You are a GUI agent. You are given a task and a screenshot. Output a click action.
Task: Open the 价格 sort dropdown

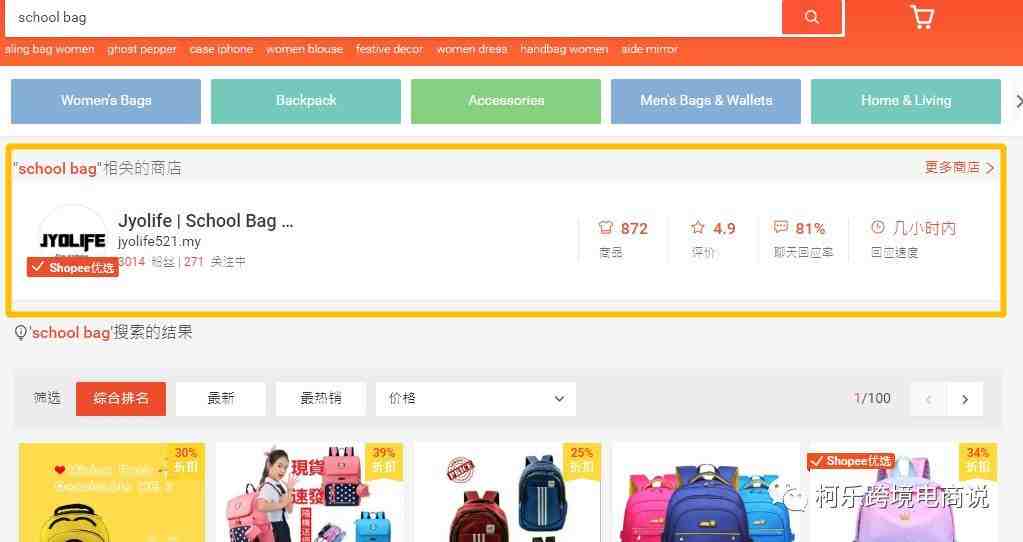point(476,399)
